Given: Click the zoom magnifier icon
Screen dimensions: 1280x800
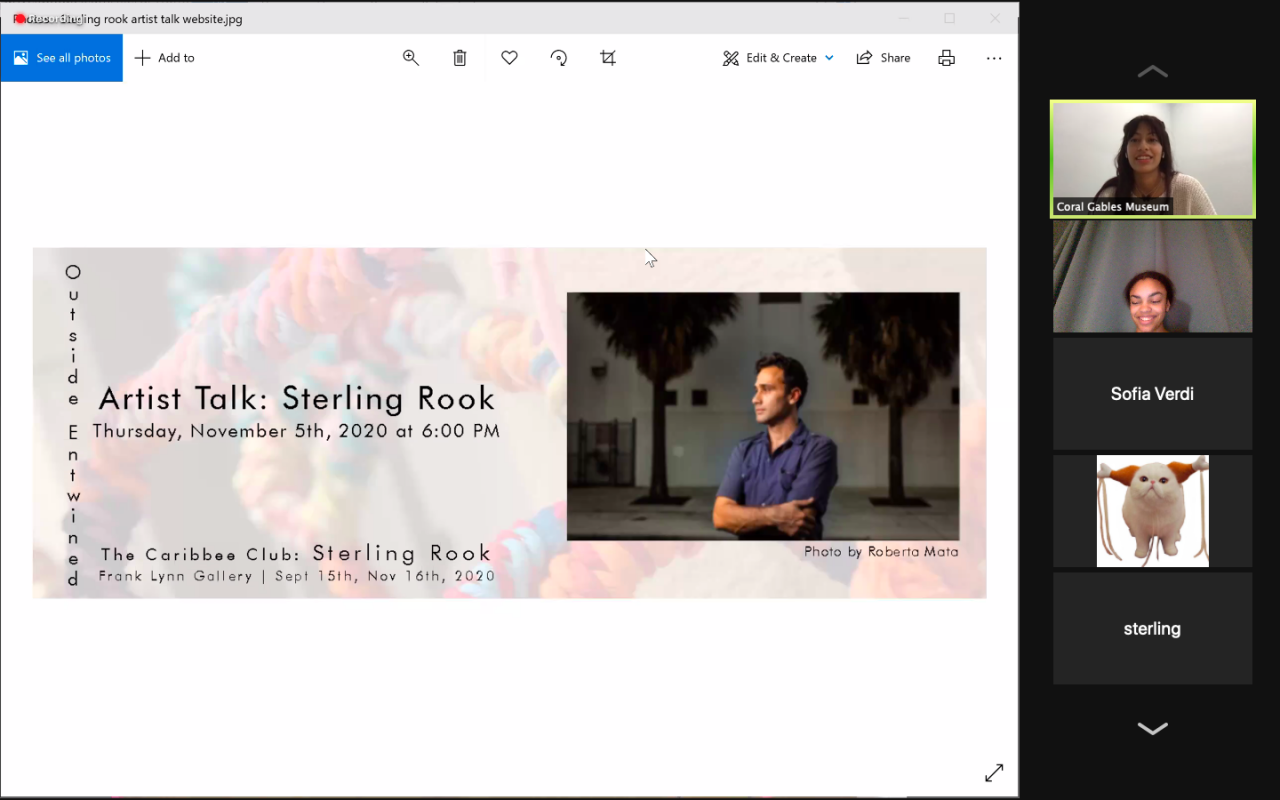Looking at the screenshot, I should point(410,58).
